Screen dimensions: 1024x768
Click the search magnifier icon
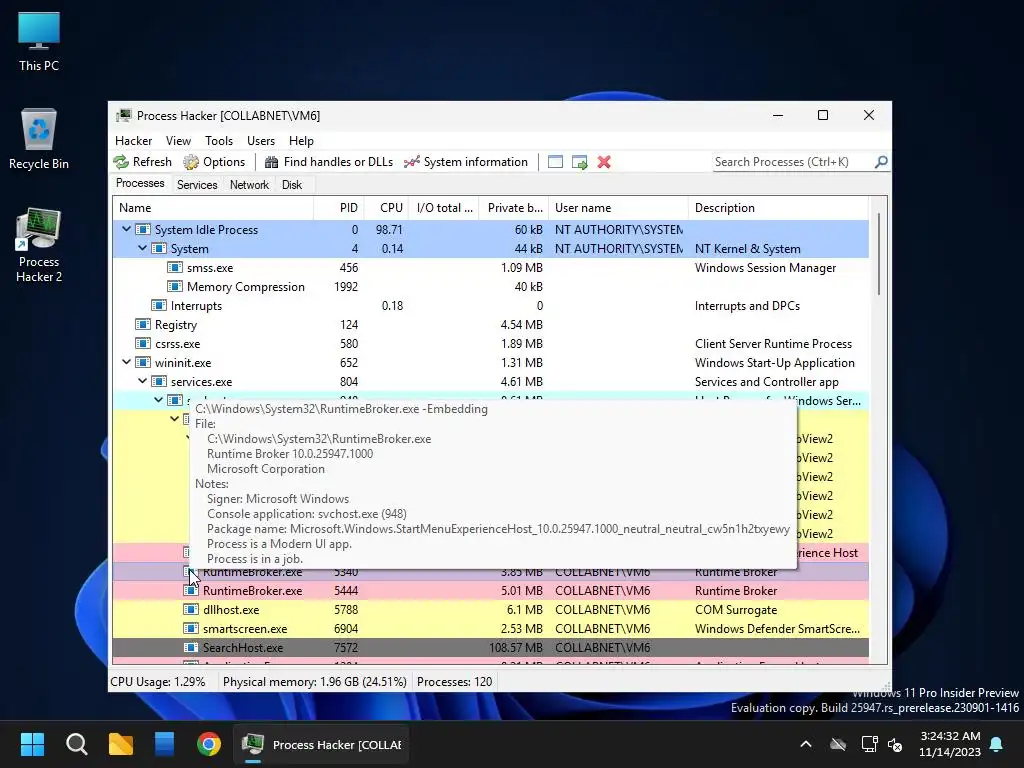(881, 161)
